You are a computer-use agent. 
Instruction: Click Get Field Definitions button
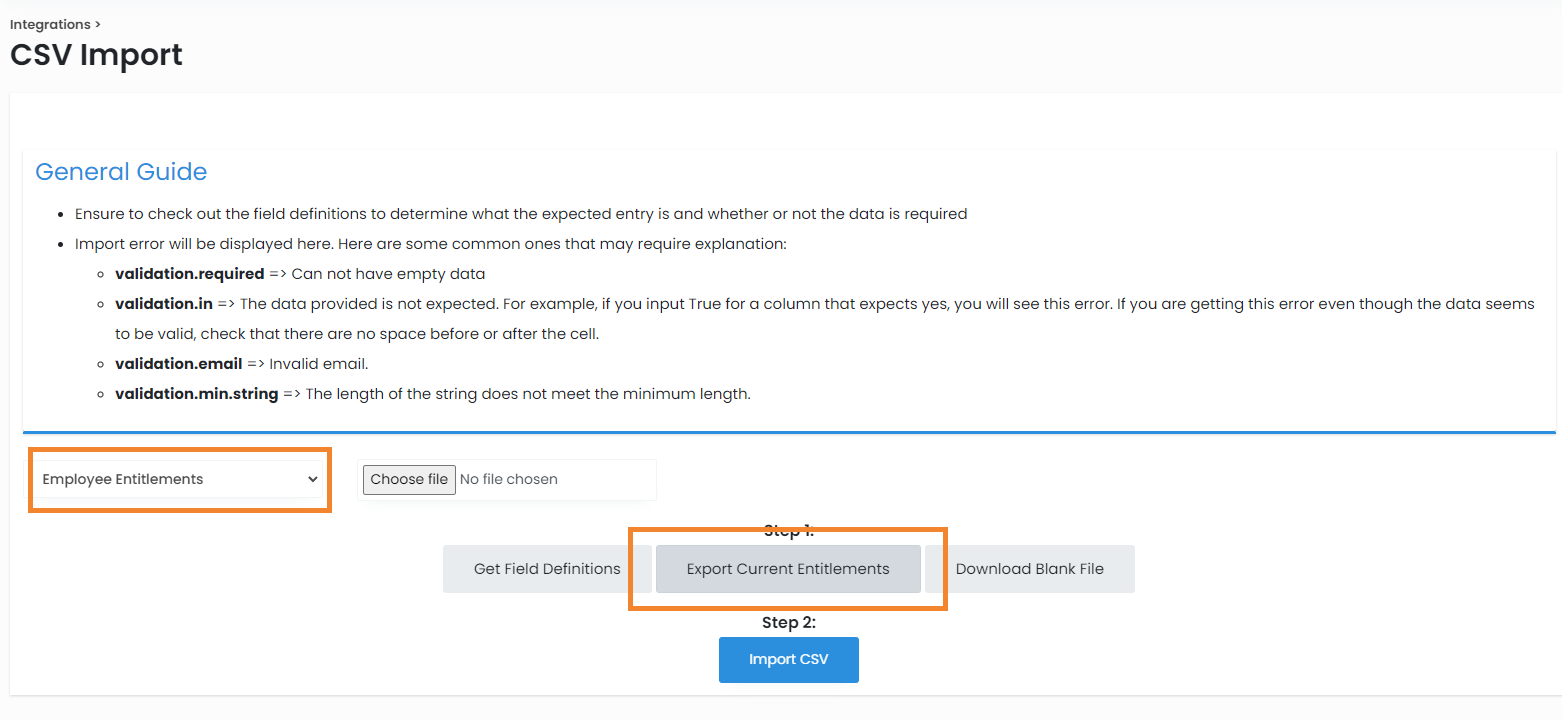pyautogui.click(x=547, y=569)
